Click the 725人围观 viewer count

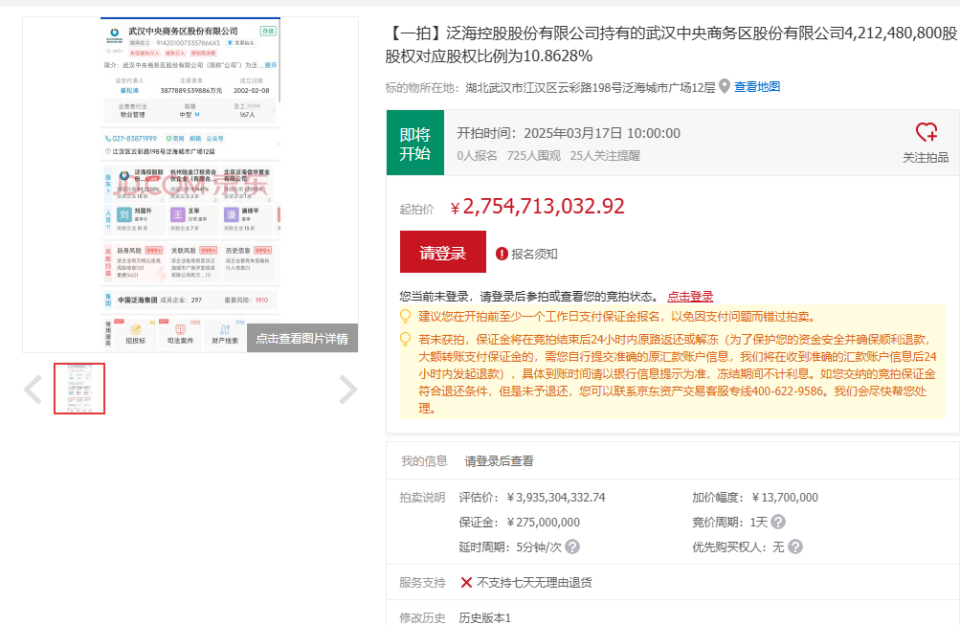pos(534,156)
